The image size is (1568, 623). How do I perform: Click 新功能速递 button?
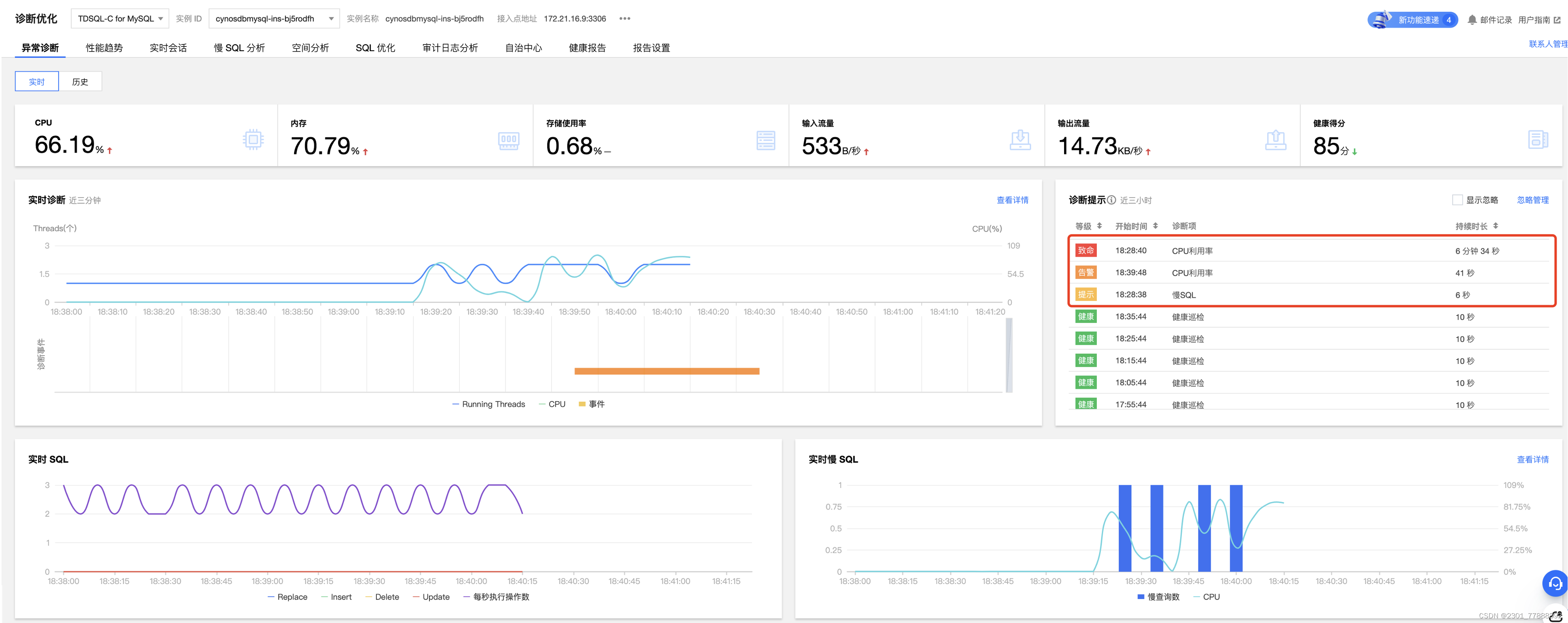tap(1412, 20)
